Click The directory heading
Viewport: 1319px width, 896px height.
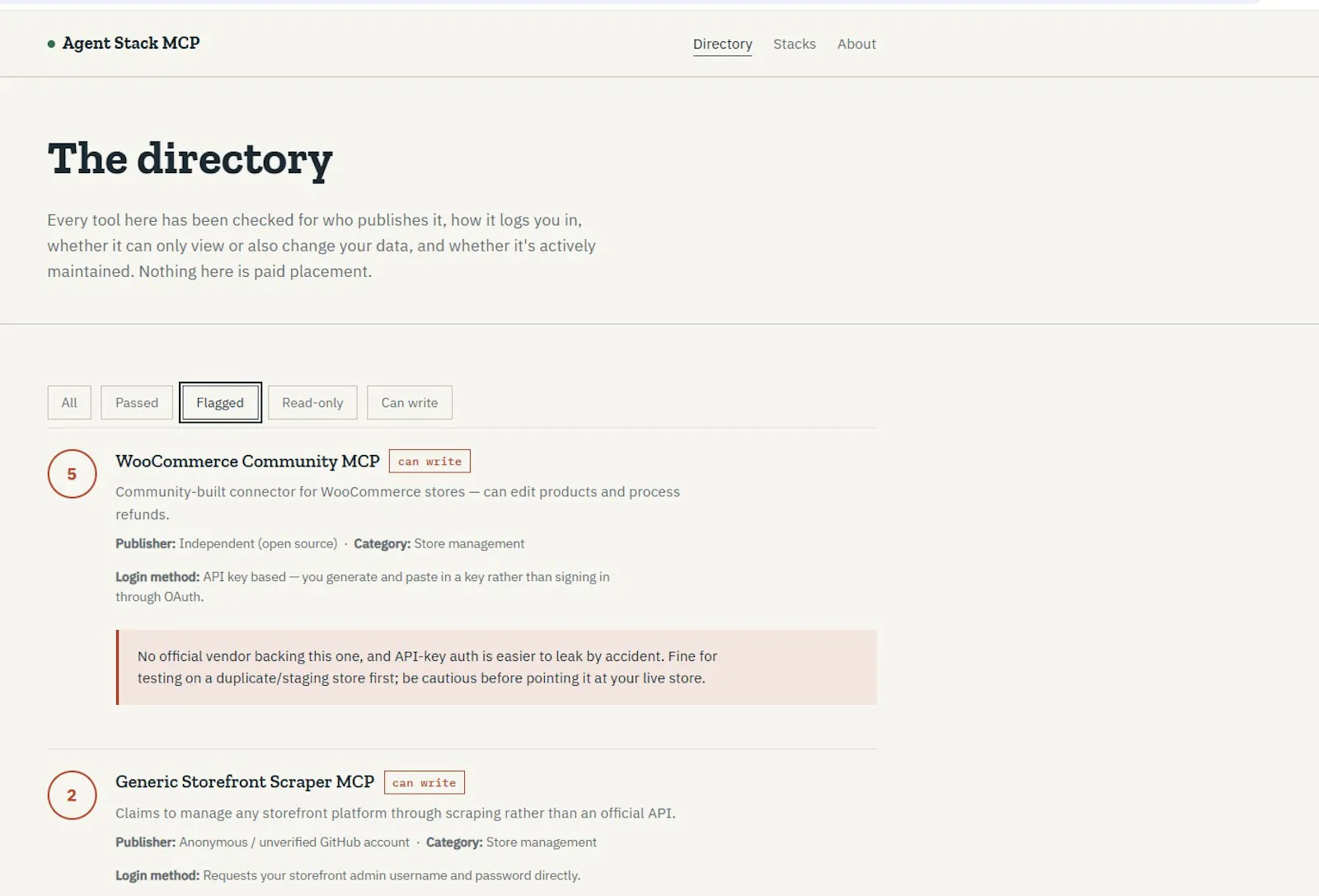click(x=190, y=158)
